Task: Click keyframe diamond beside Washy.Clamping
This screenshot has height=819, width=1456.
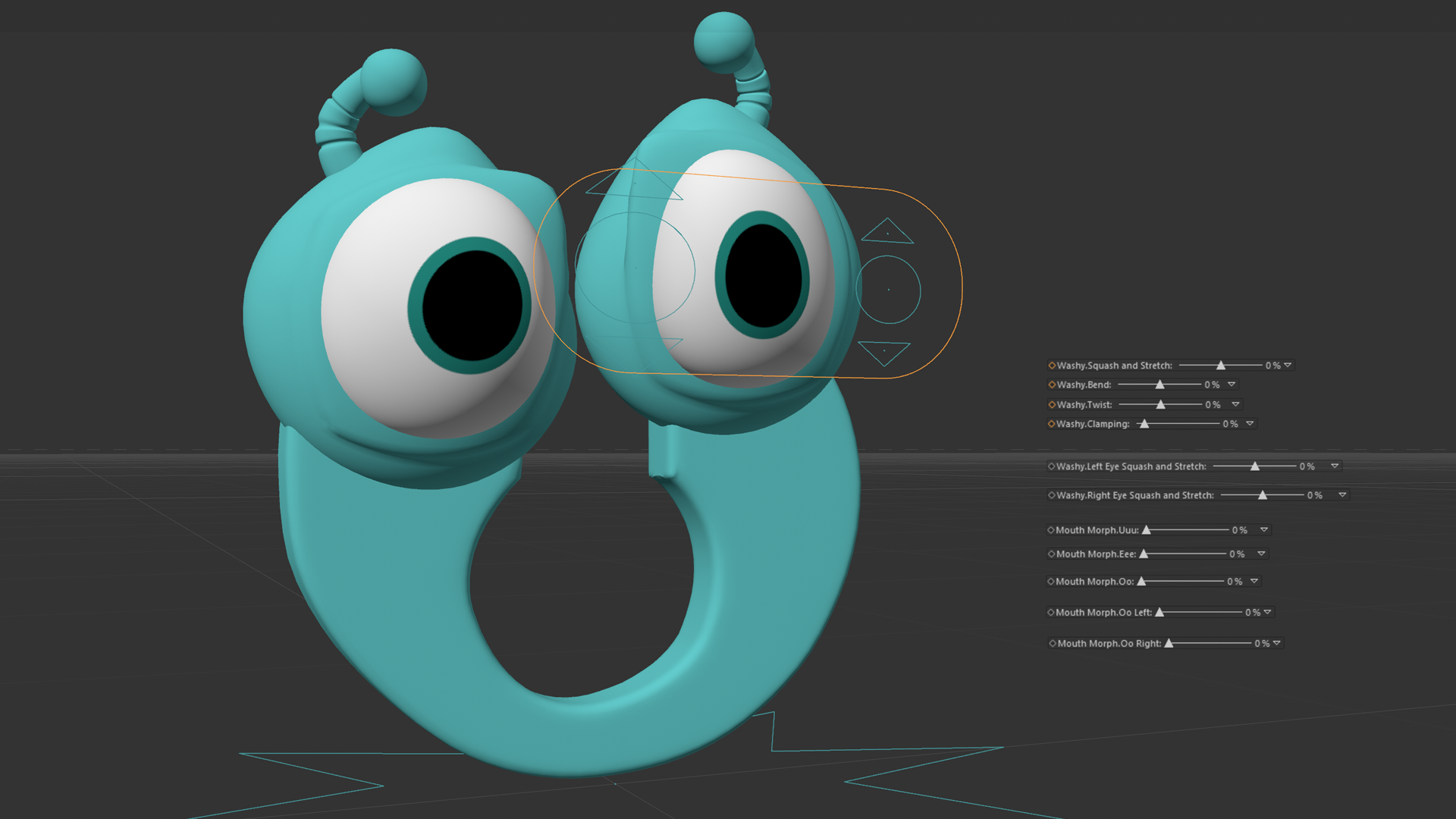Action: point(1052,424)
